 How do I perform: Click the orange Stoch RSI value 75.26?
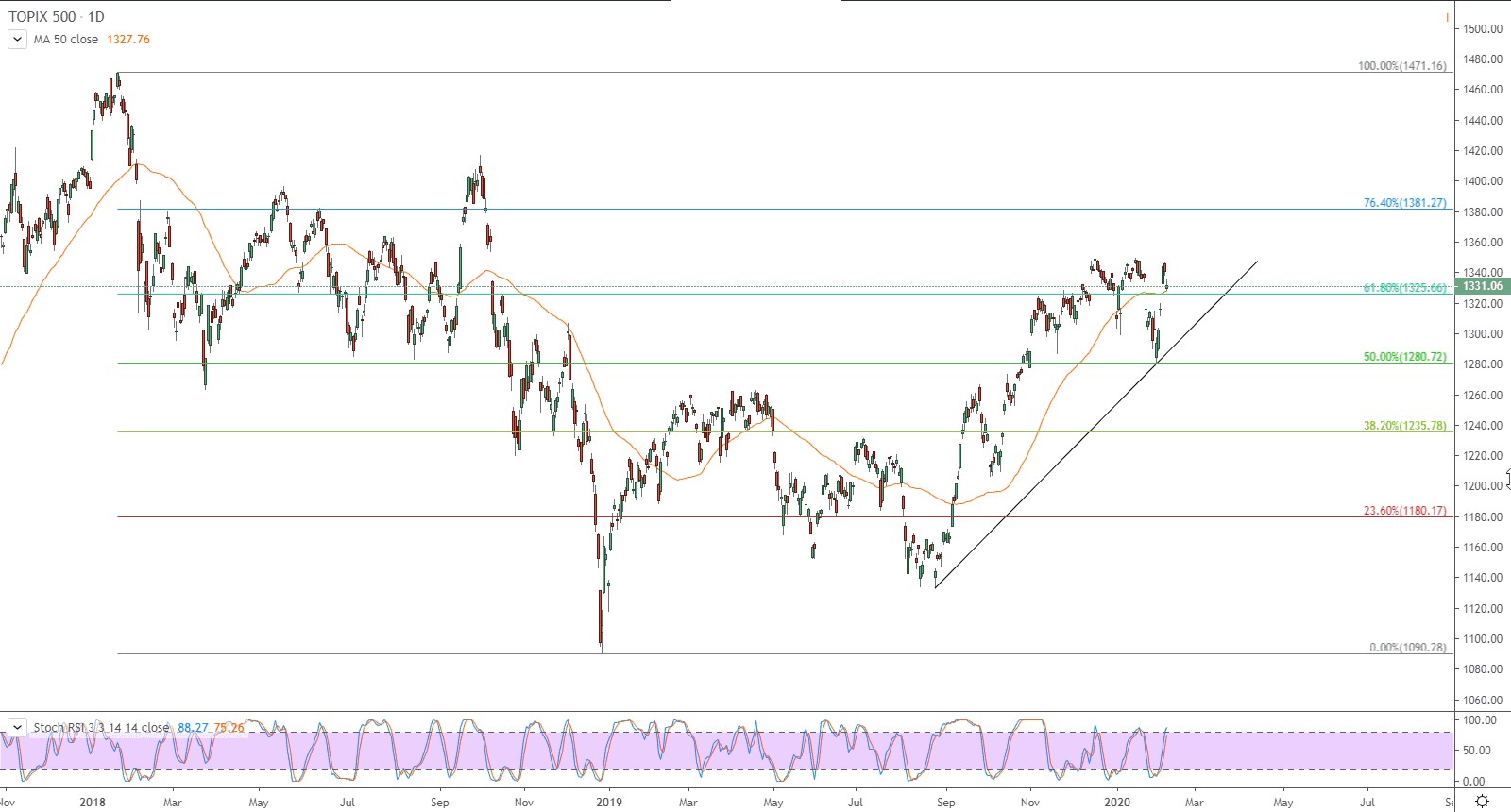pos(229,728)
